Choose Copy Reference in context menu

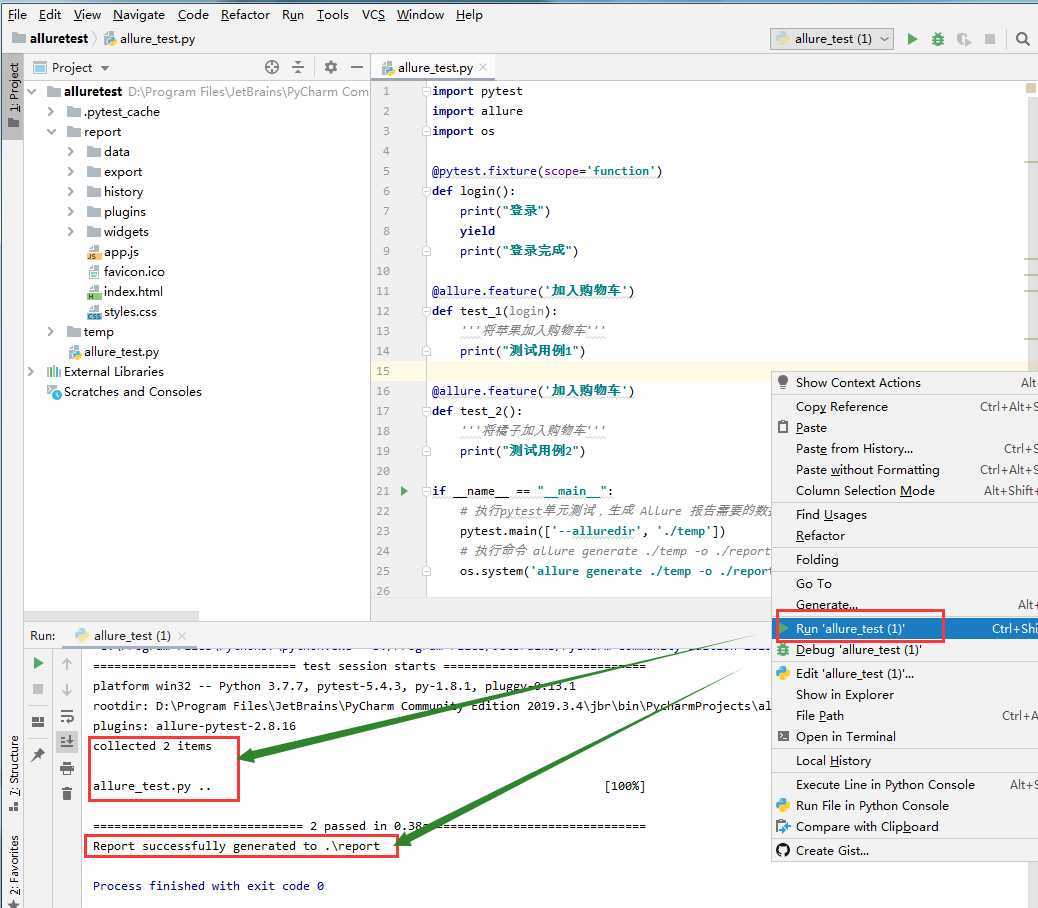(905, 406)
